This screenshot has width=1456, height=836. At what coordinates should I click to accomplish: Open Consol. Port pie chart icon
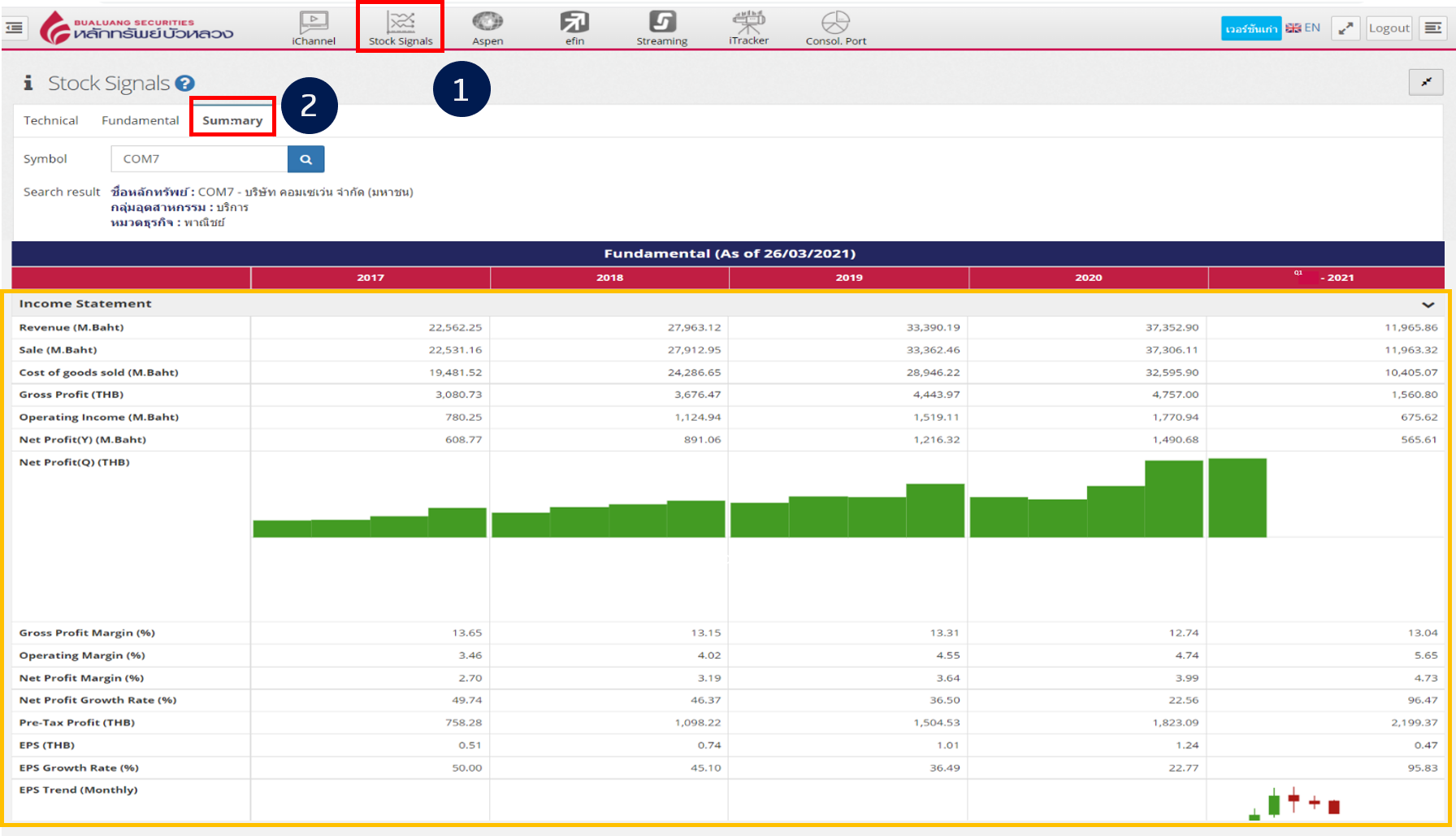click(x=835, y=28)
